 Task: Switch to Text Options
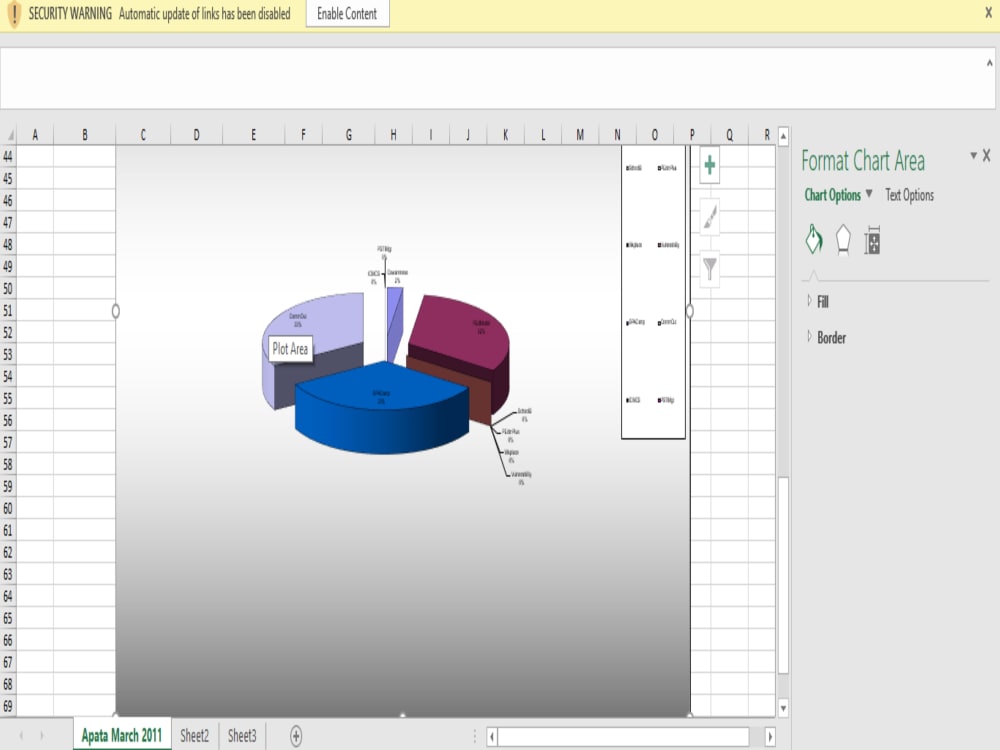pyautogui.click(x=909, y=195)
